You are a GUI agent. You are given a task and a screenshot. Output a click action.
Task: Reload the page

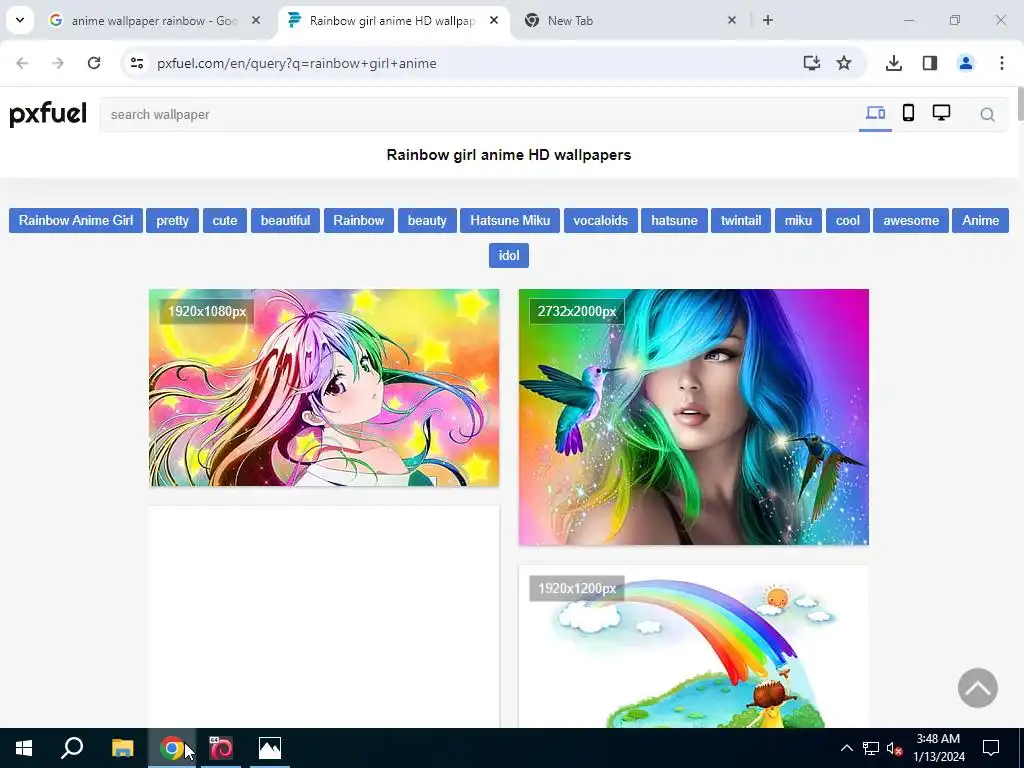94,63
